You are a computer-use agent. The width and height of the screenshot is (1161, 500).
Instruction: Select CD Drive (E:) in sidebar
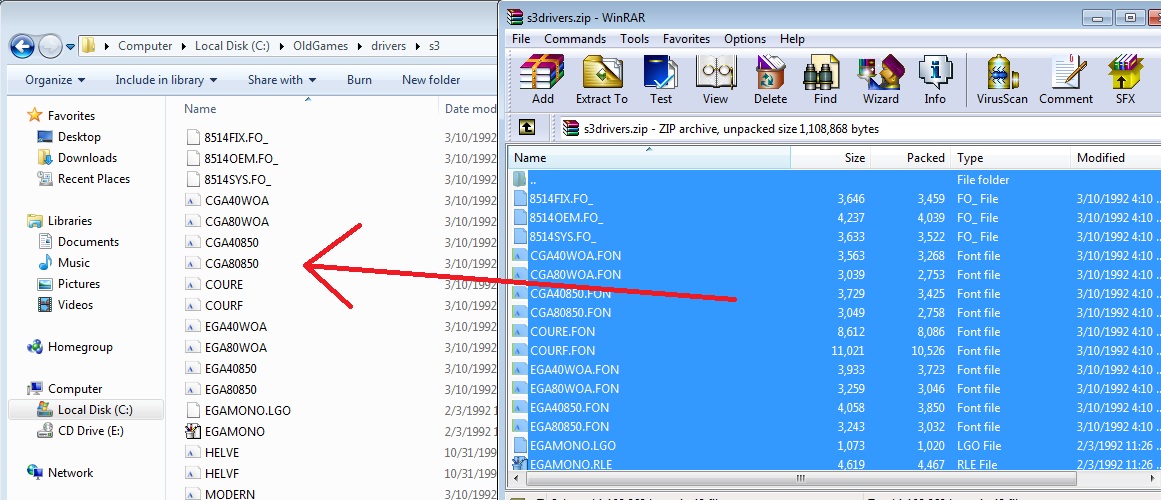coord(80,431)
